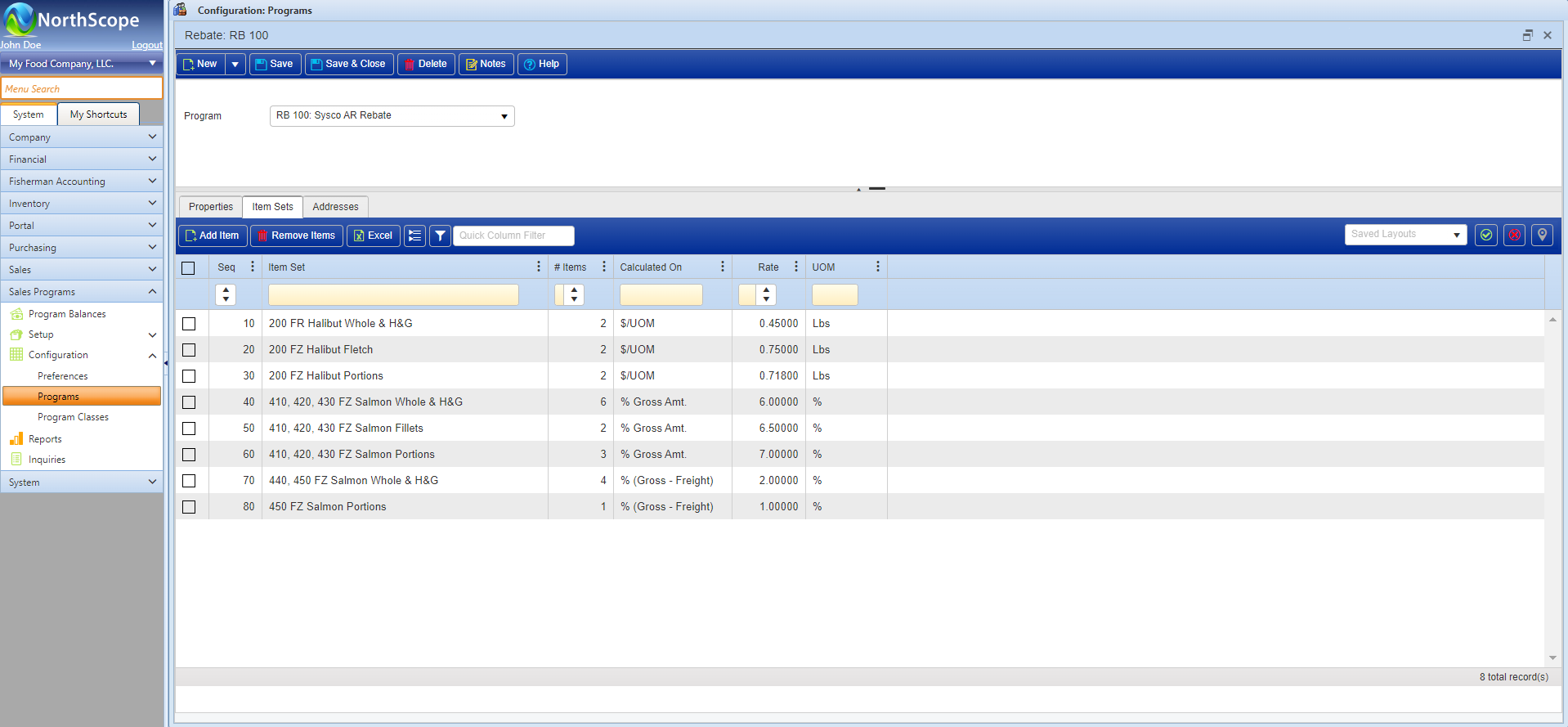The height and width of the screenshot is (727, 1568).
Task: Open the Rate column options menu
Action: [795, 267]
